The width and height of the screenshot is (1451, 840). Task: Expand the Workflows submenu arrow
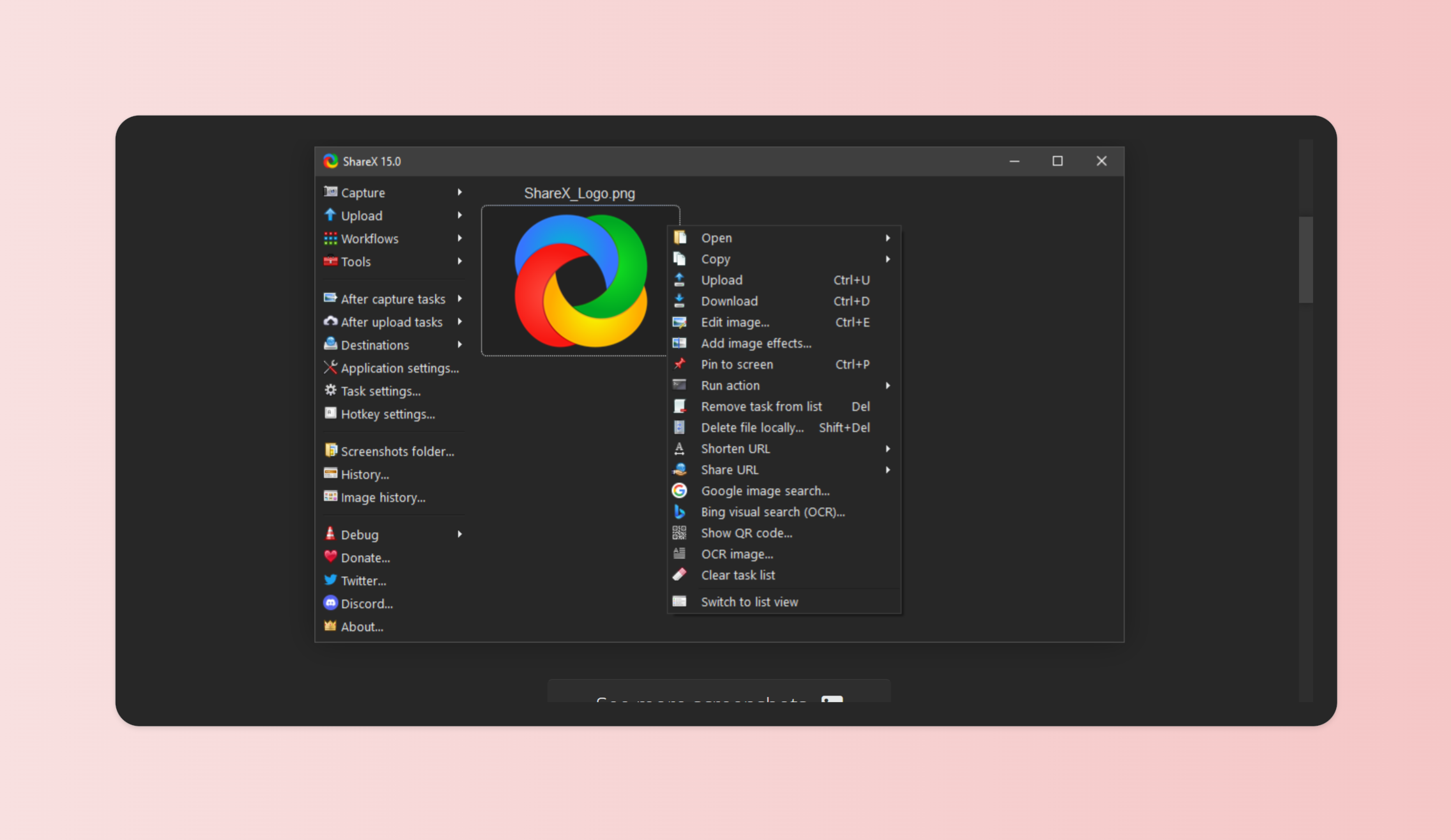coord(459,238)
